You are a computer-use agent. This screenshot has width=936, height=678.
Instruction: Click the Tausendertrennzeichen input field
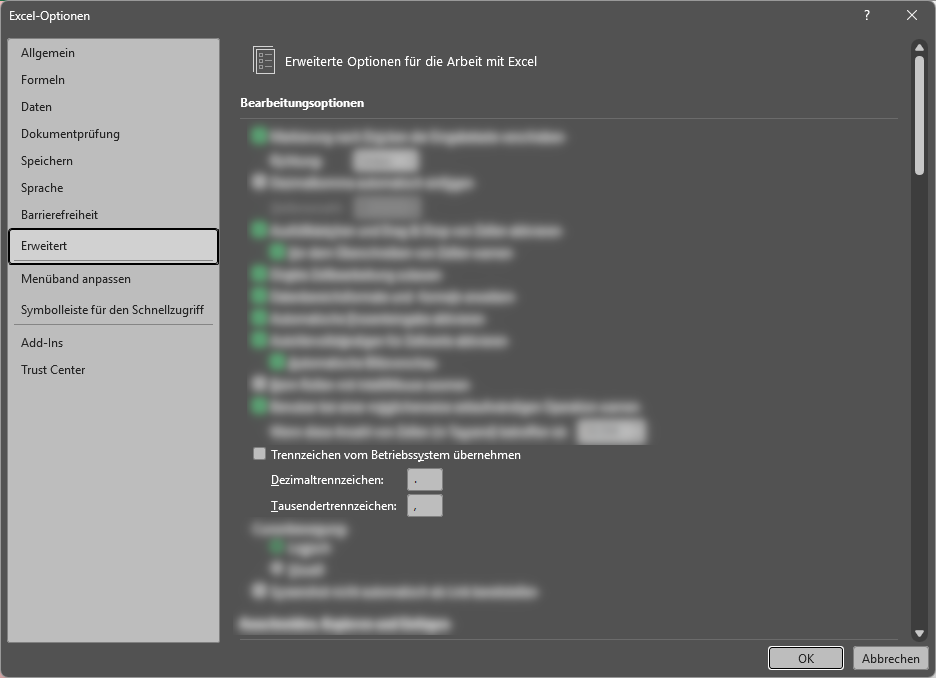pyautogui.click(x=424, y=506)
